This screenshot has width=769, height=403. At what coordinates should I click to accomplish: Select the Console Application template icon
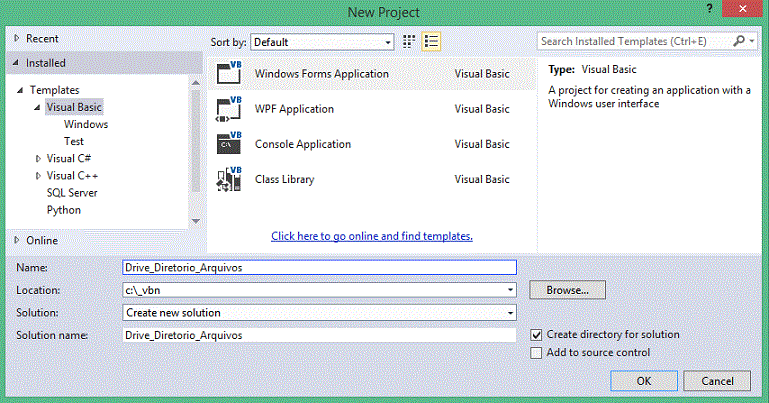coord(229,144)
